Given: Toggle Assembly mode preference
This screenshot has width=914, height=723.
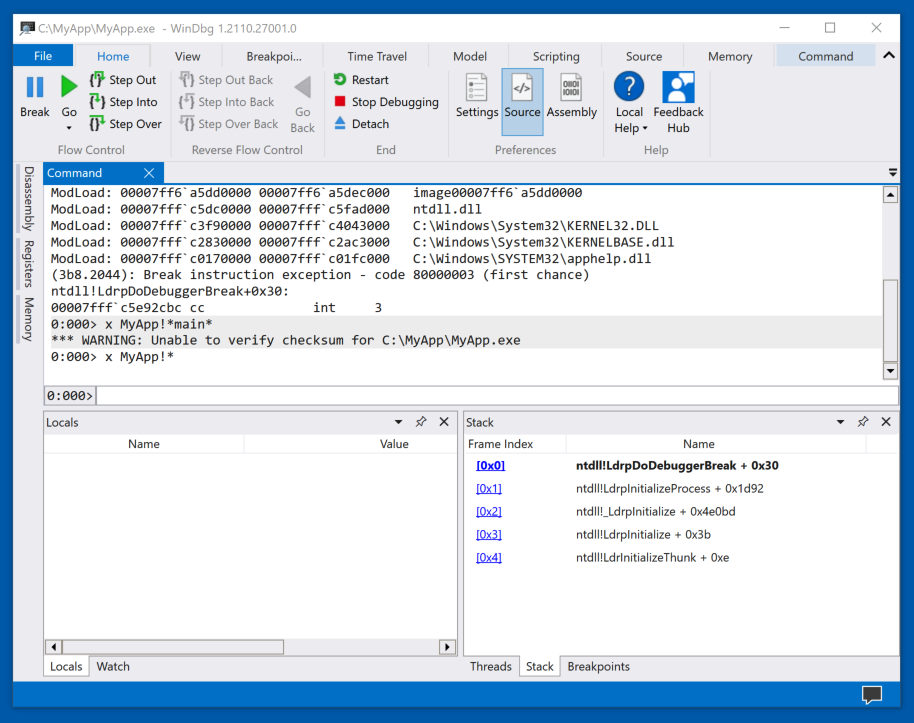Looking at the screenshot, I should (571, 97).
